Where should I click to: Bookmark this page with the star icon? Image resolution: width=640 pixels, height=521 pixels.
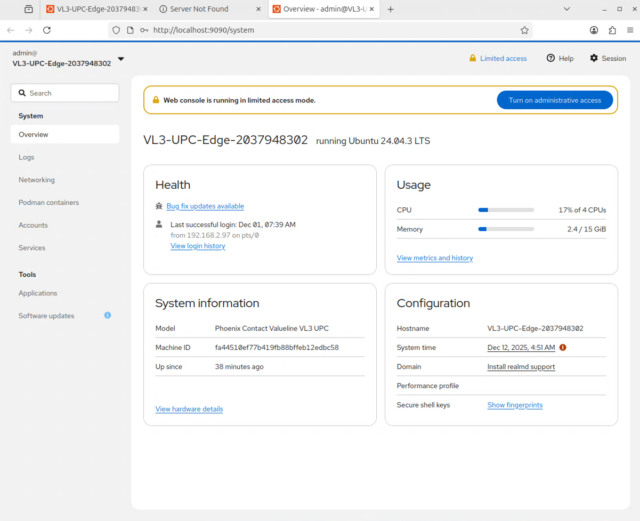click(x=525, y=30)
